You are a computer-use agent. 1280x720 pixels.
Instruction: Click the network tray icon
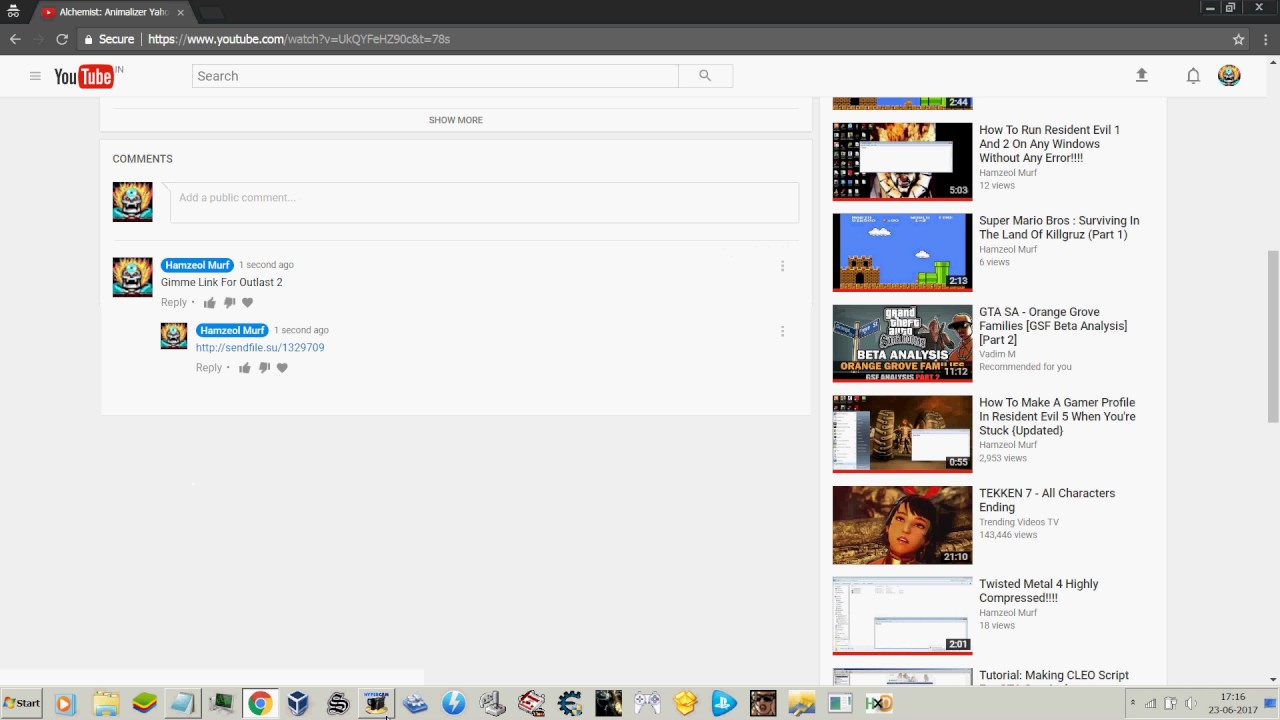(x=1150, y=703)
